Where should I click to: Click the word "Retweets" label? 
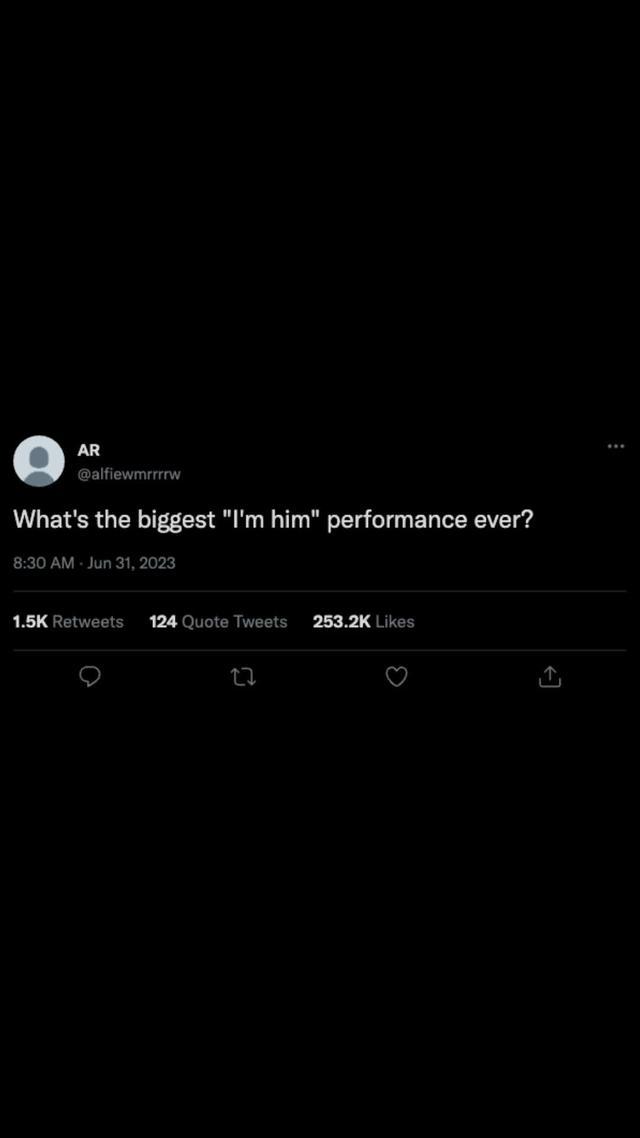pyautogui.click(x=88, y=621)
